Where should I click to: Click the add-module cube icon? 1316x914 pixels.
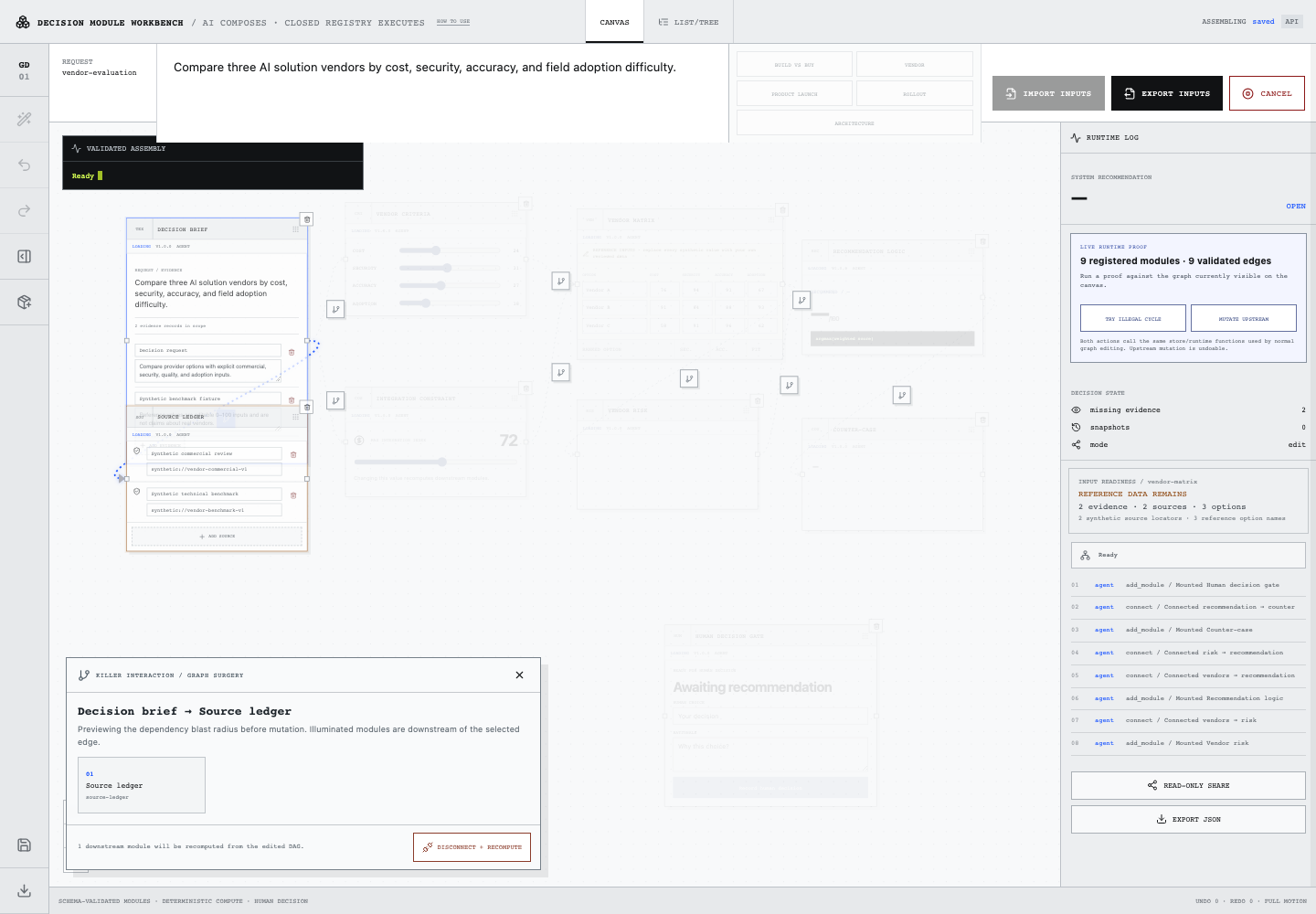pos(25,302)
